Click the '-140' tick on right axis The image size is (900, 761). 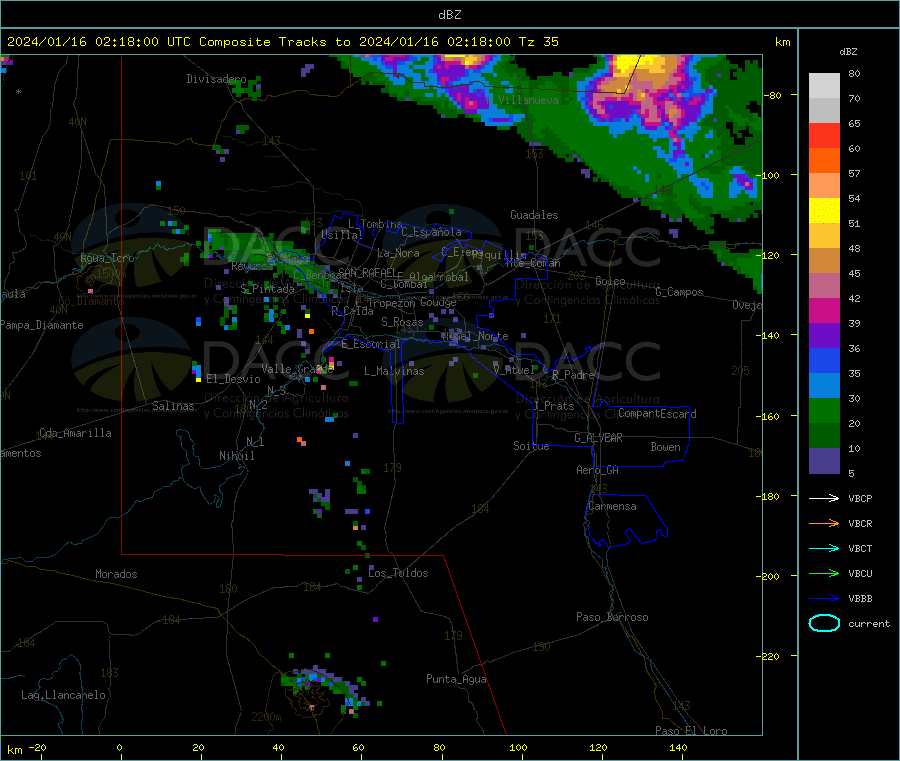770,335
